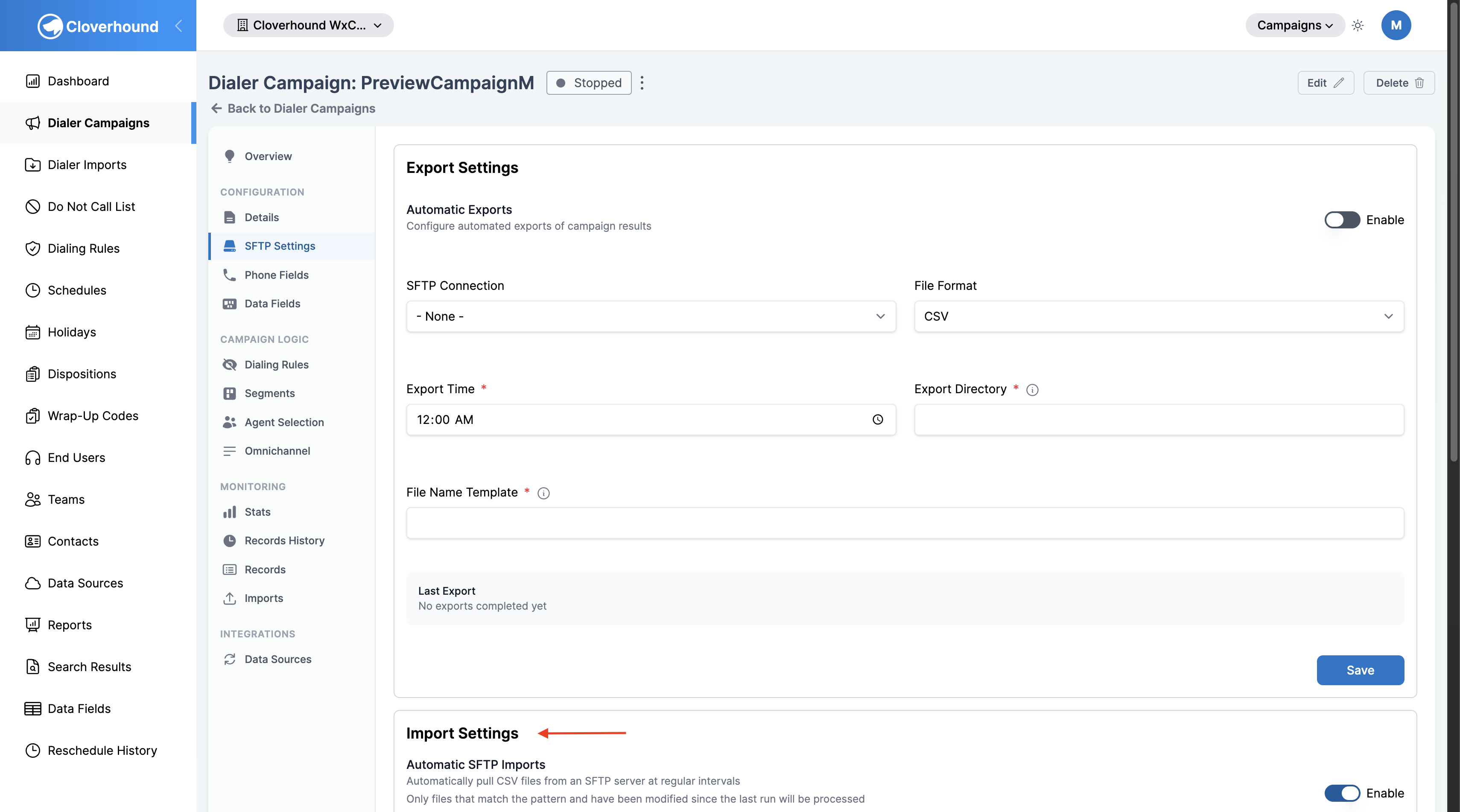This screenshot has height=812, width=1460.
Task: Open Search Results page
Action: (x=78, y=667)
